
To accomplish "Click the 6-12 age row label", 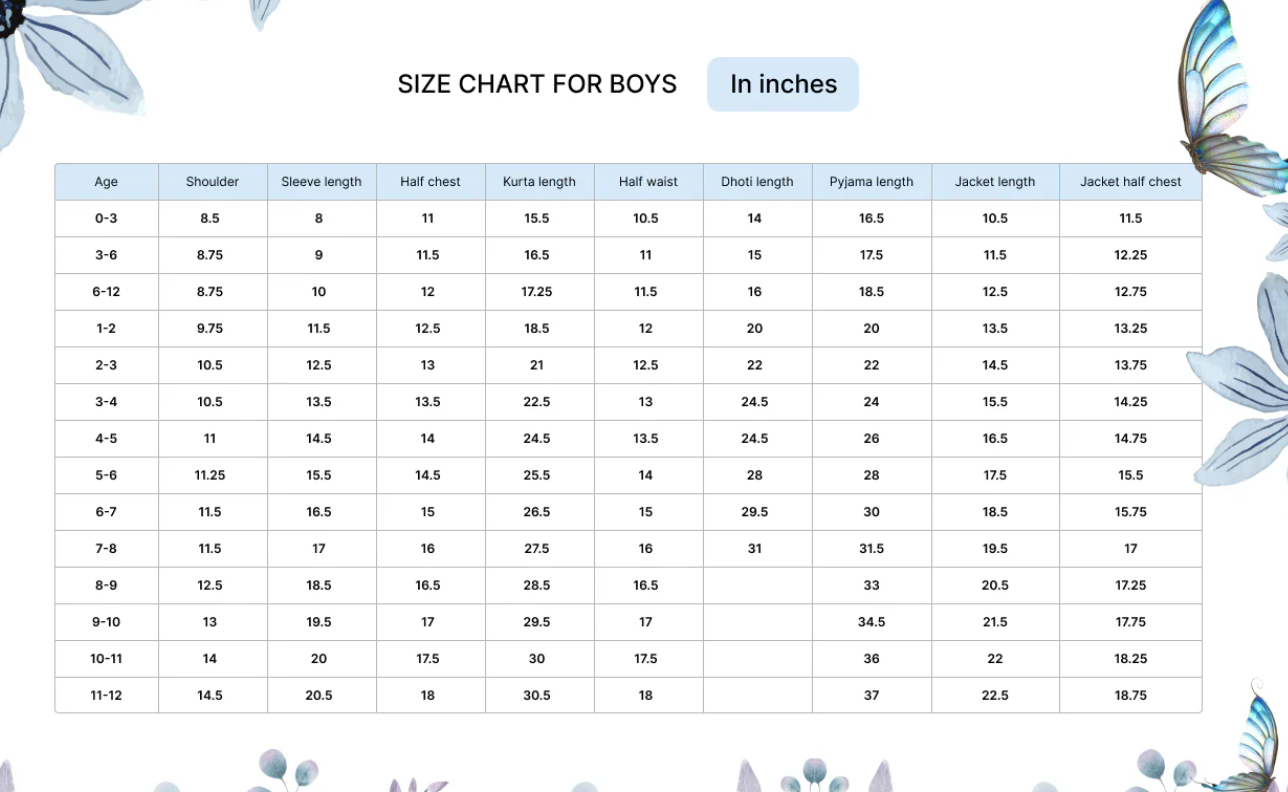I will (106, 292).
